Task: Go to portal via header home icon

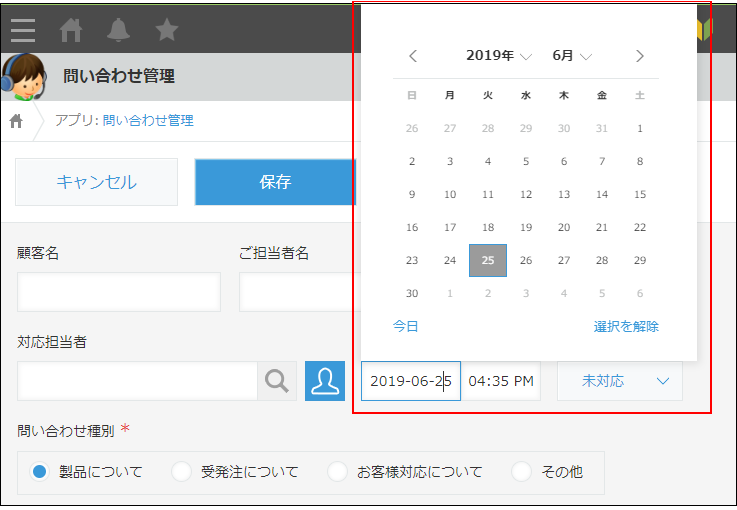Action: 71,31
